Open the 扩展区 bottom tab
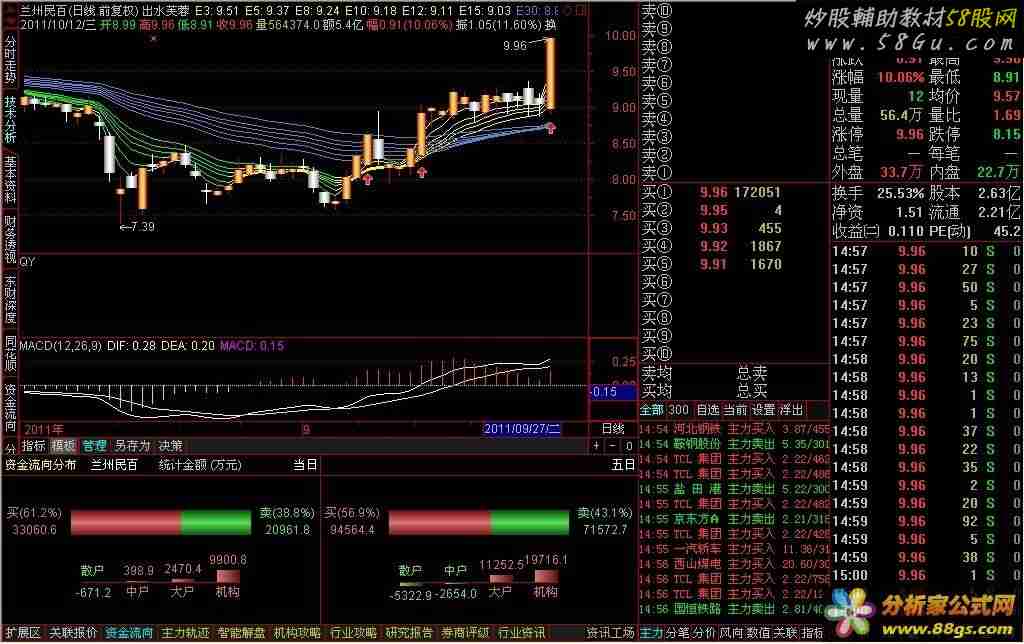This screenshot has width=1024, height=644. coord(23,633)
